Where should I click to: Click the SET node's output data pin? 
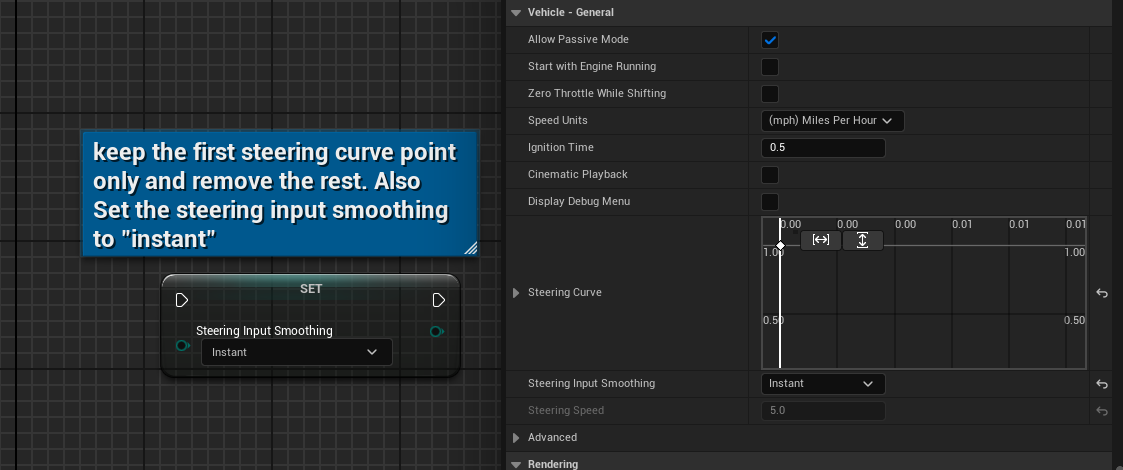(x=436, y=331)
